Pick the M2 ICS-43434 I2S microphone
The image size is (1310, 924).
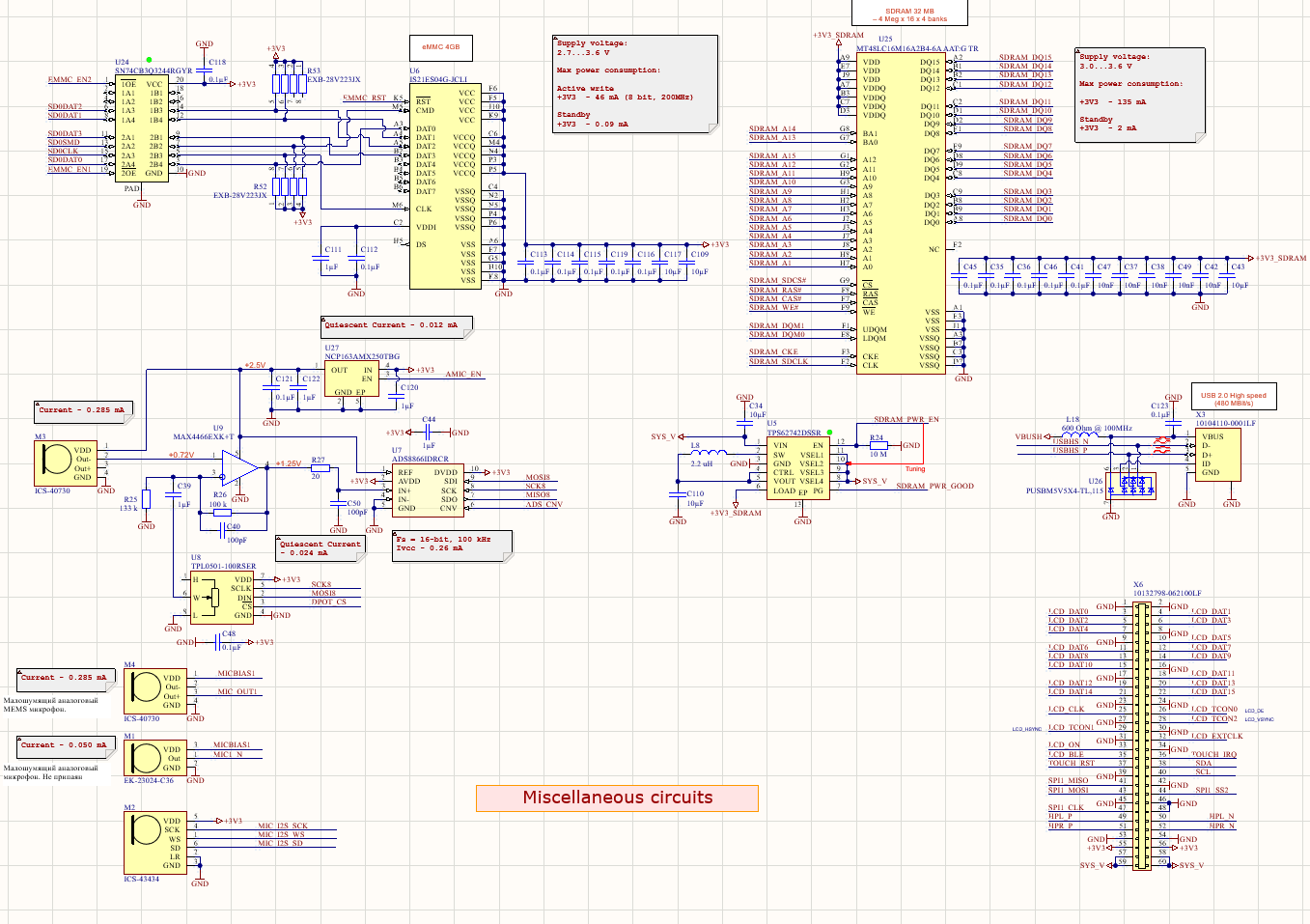[155, 843]
